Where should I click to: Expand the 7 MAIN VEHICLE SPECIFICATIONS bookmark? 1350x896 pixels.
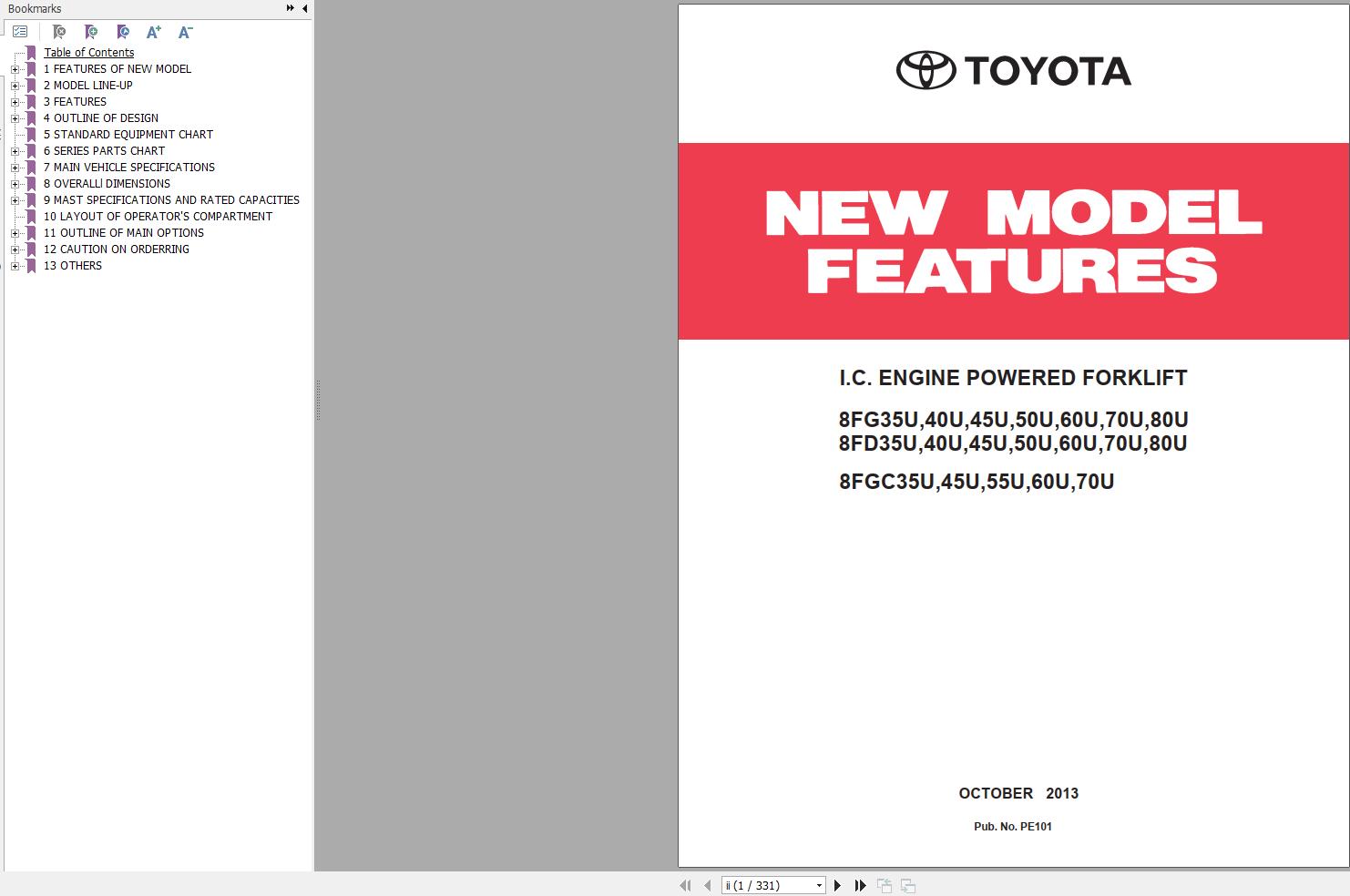click(15, 168)
